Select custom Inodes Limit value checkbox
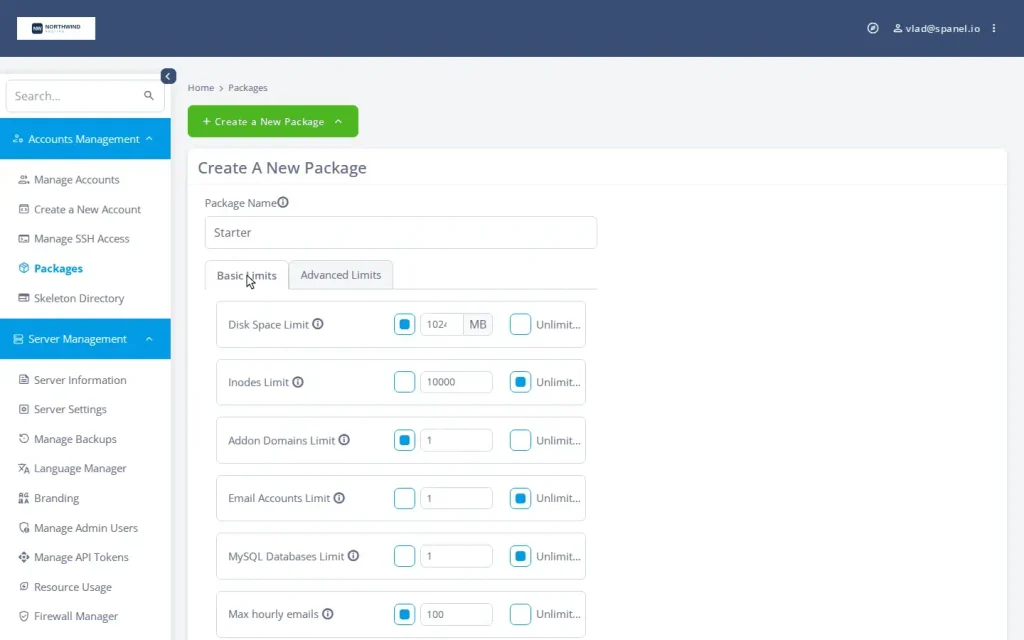Screen dimensions: 1024x640 coord(404,382)
